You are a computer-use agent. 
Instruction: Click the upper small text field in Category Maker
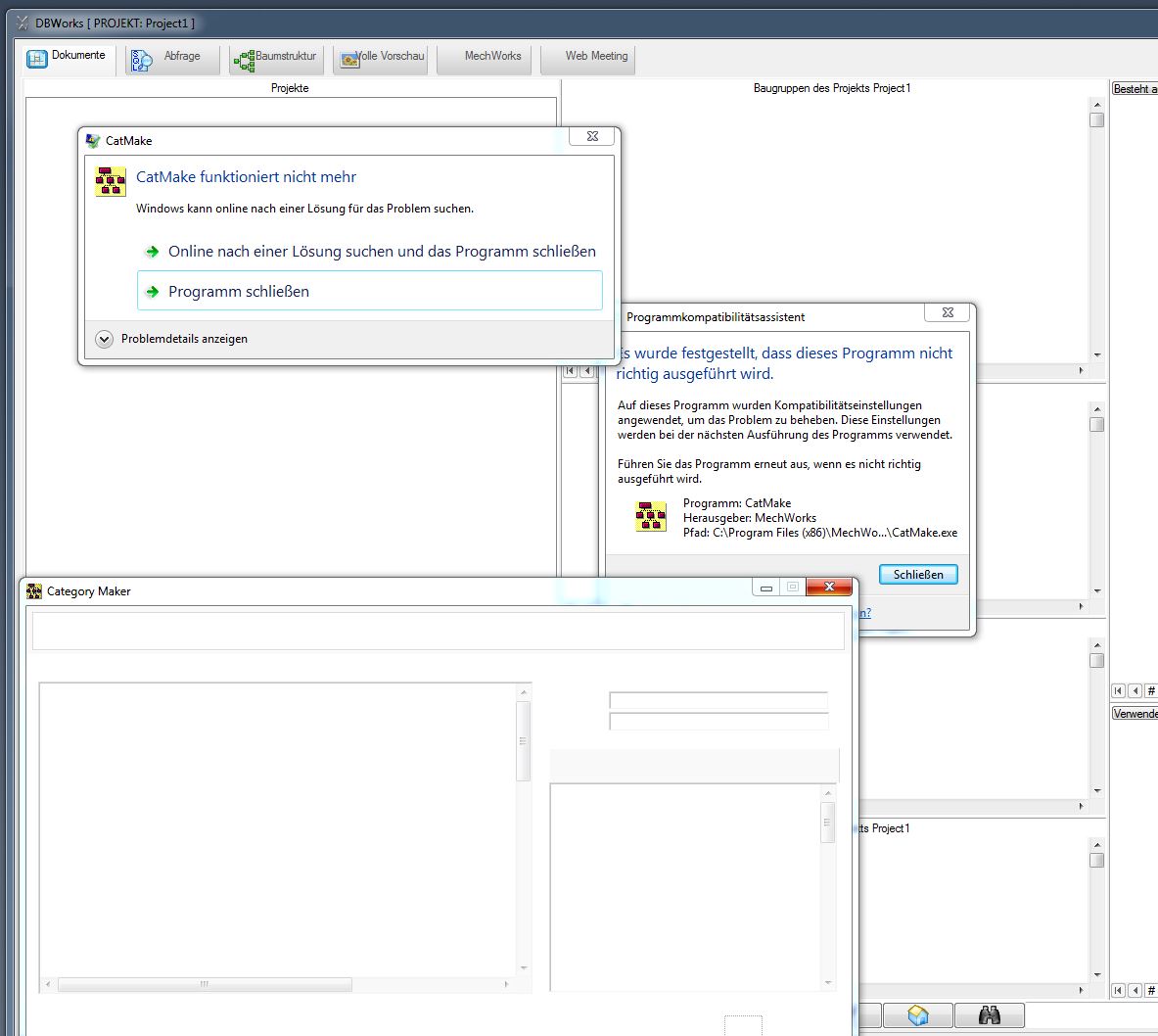click(718, 700)
